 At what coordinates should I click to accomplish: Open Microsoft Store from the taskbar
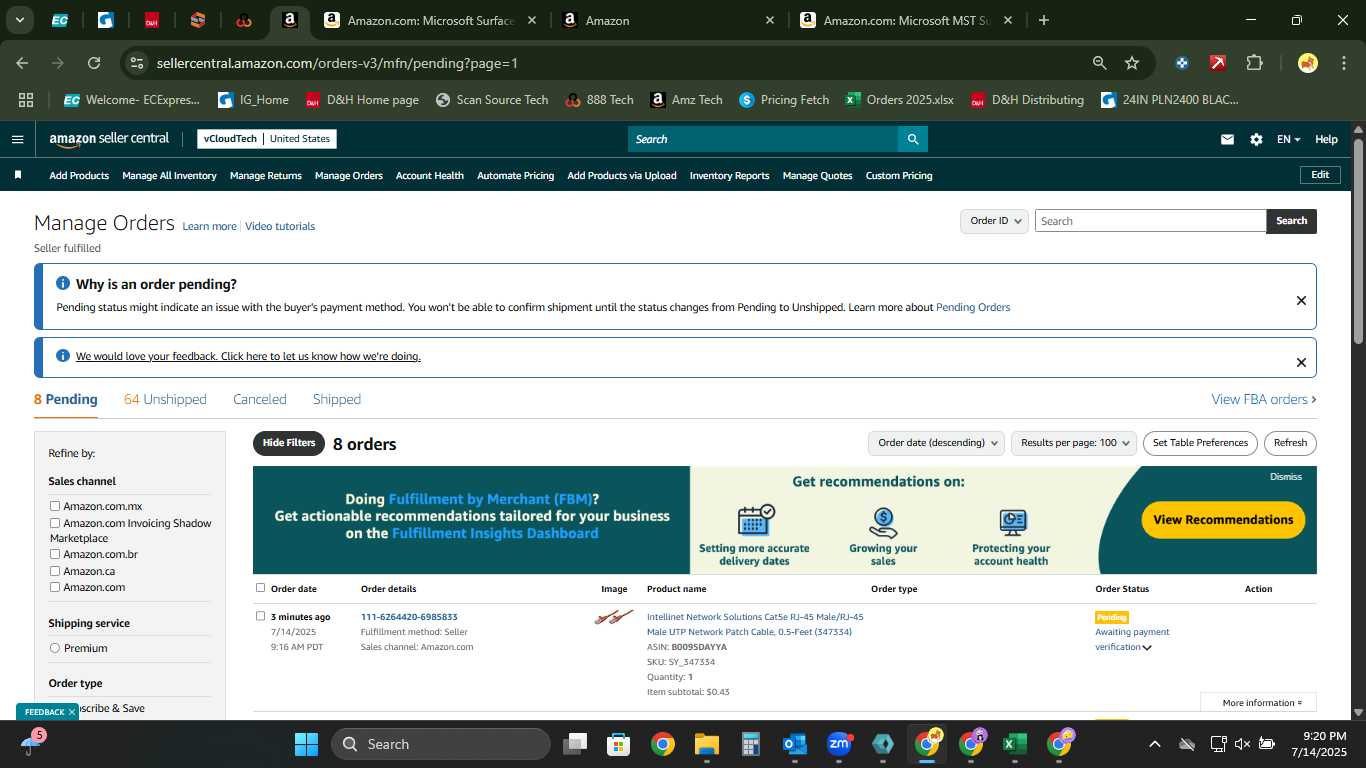[619, 744]
